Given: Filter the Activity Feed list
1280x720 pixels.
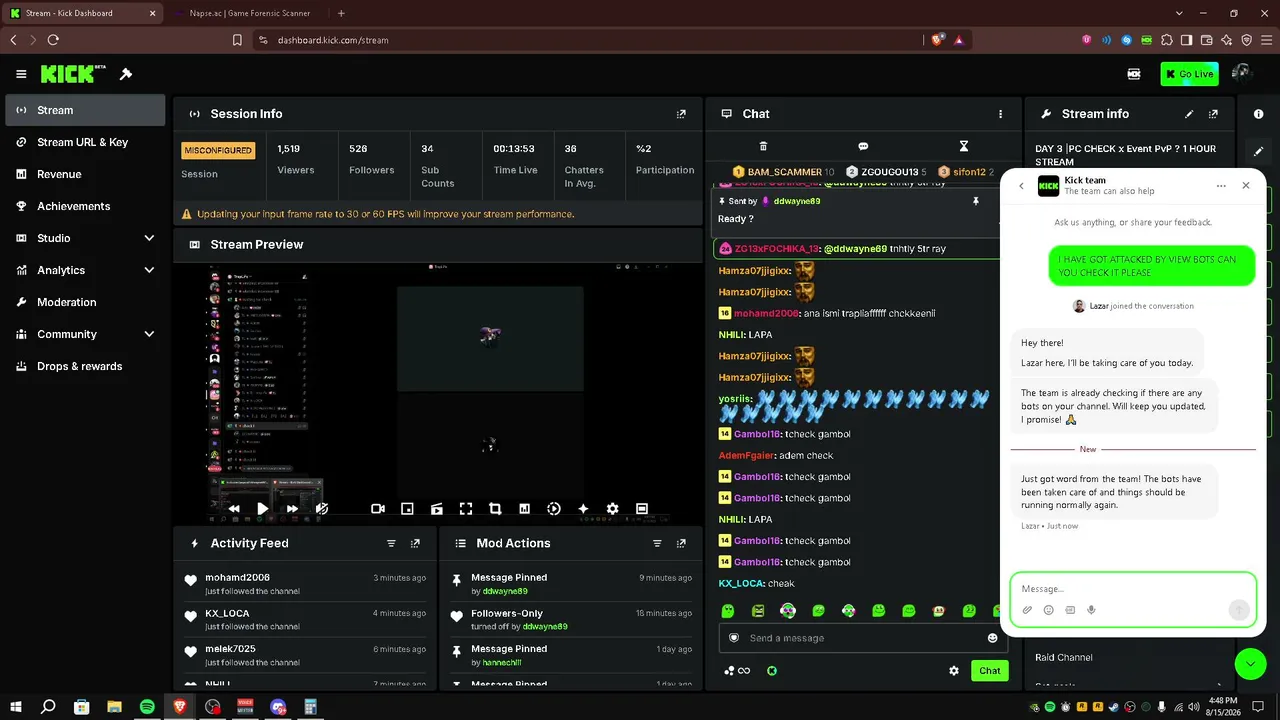Looking at the screenshot, I should pyautogui.click(x=391, y=543).
